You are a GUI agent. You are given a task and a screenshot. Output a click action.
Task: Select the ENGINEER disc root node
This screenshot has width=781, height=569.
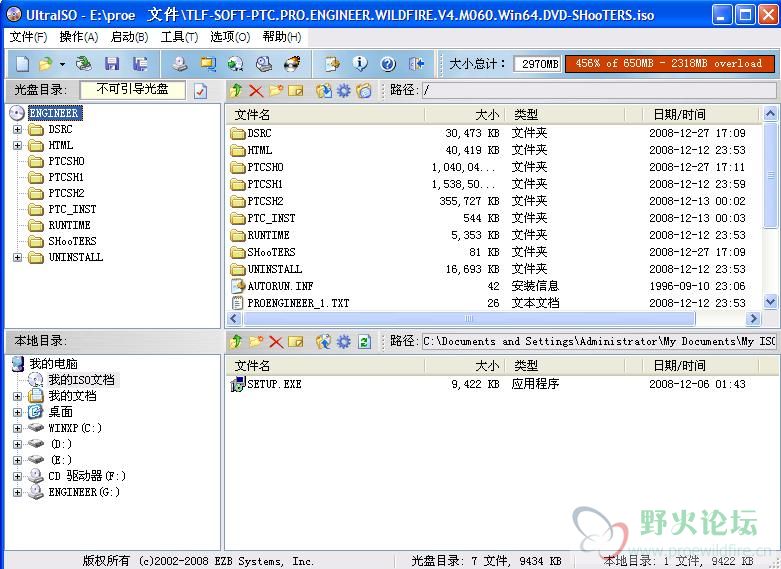(54, 114)
